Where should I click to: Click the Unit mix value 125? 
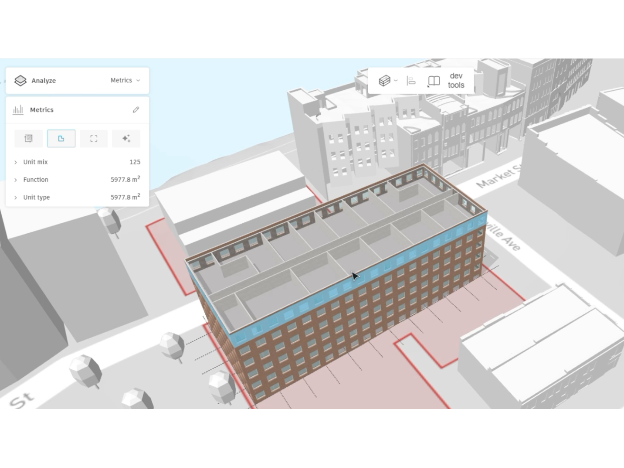[134, 162]
